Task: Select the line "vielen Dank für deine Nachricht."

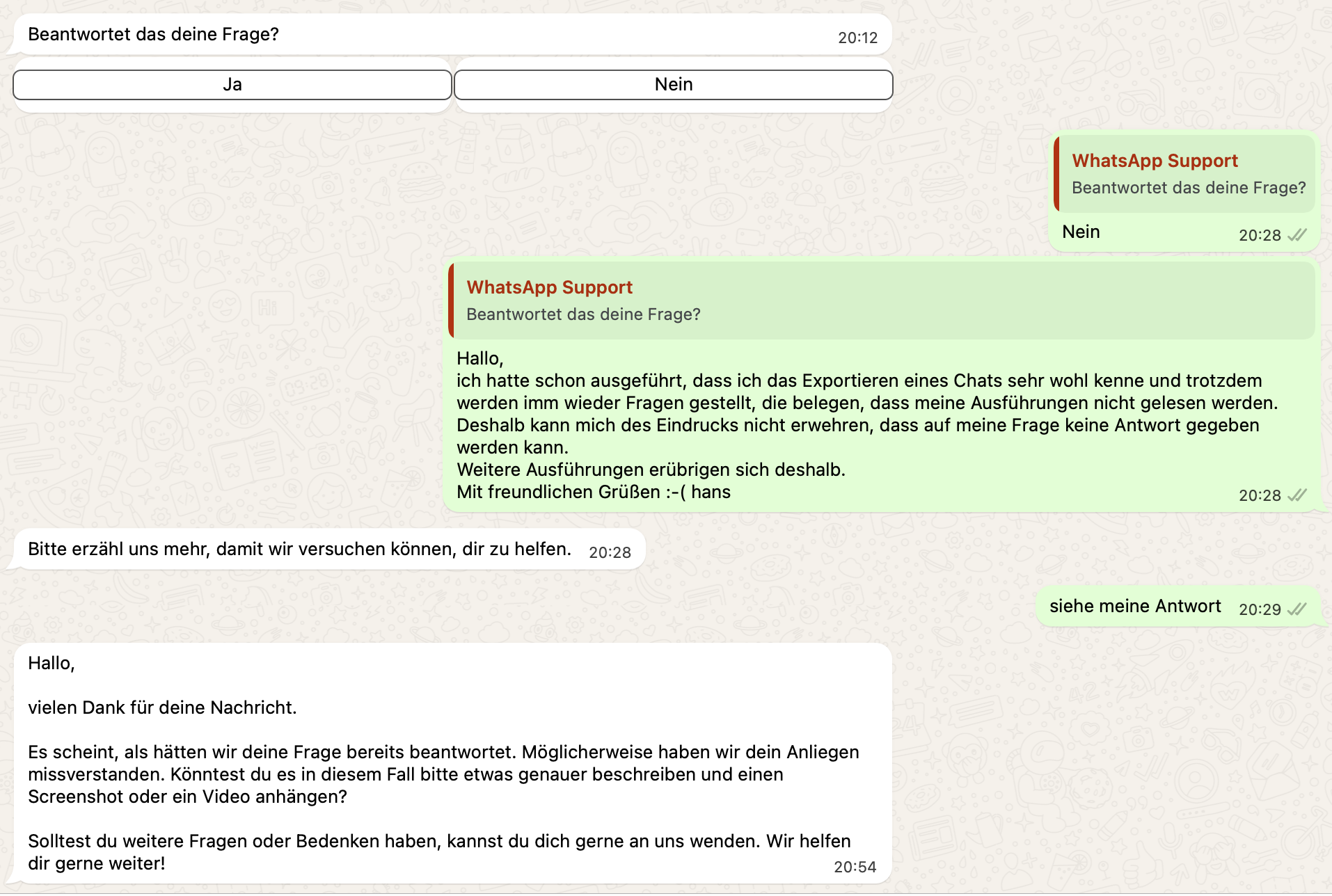Action: point(162,707)
